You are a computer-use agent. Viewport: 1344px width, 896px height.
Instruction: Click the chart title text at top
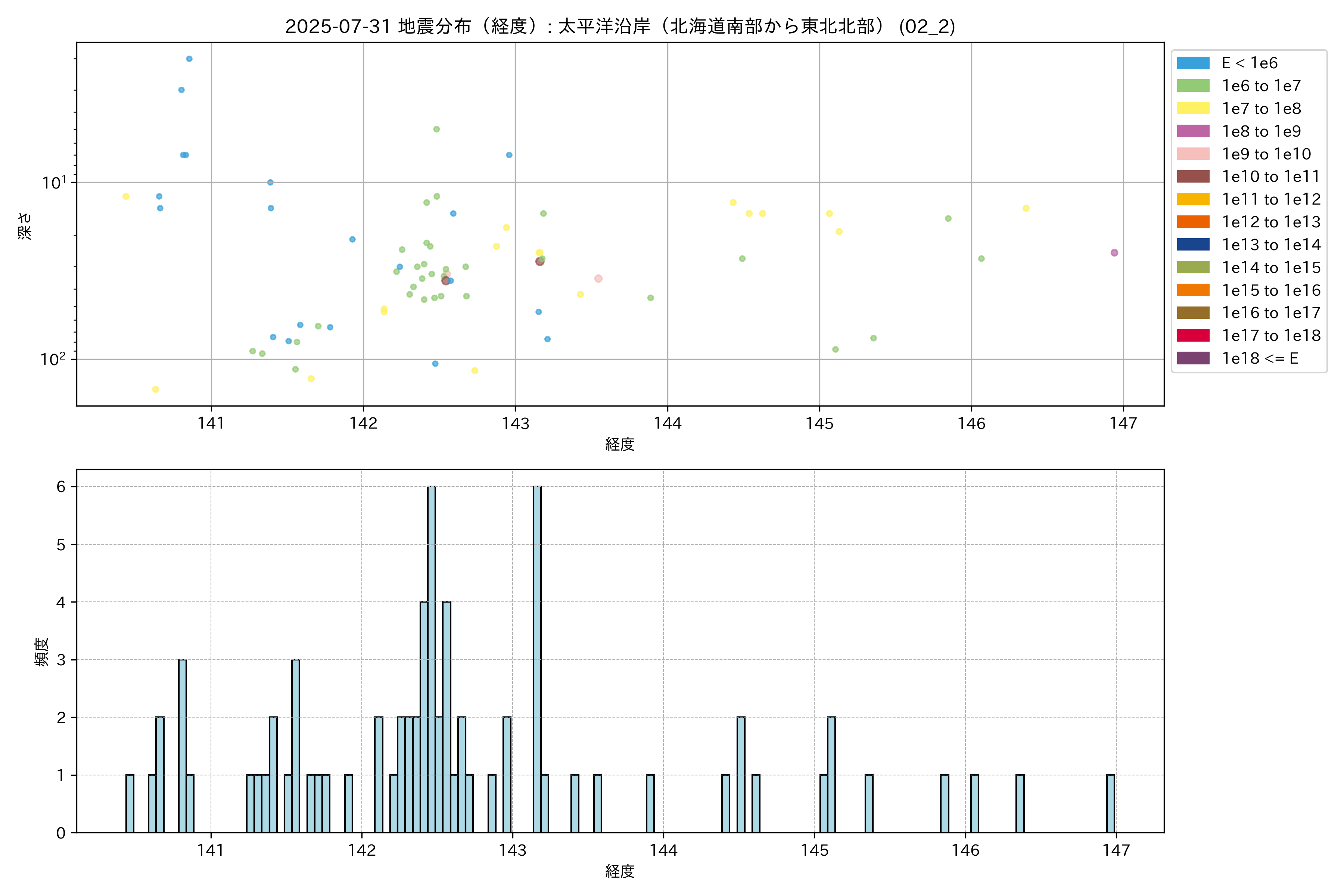pyautogui.click(x=620, y=26)
